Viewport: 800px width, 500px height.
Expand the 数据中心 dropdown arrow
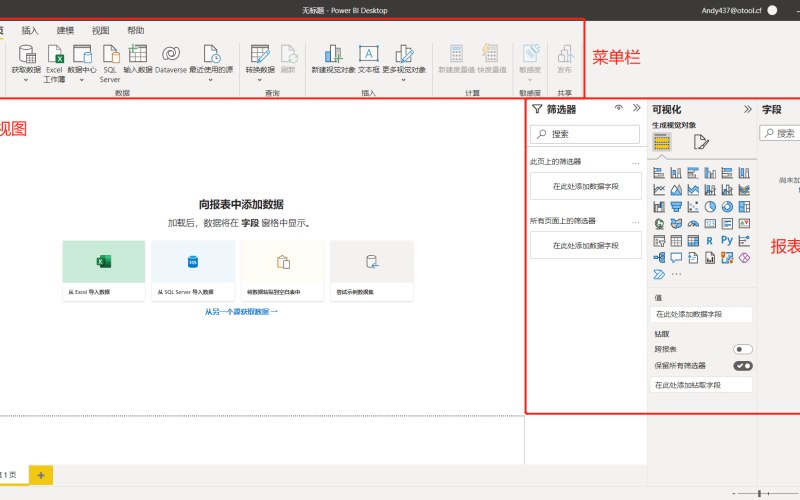point(82,80)
